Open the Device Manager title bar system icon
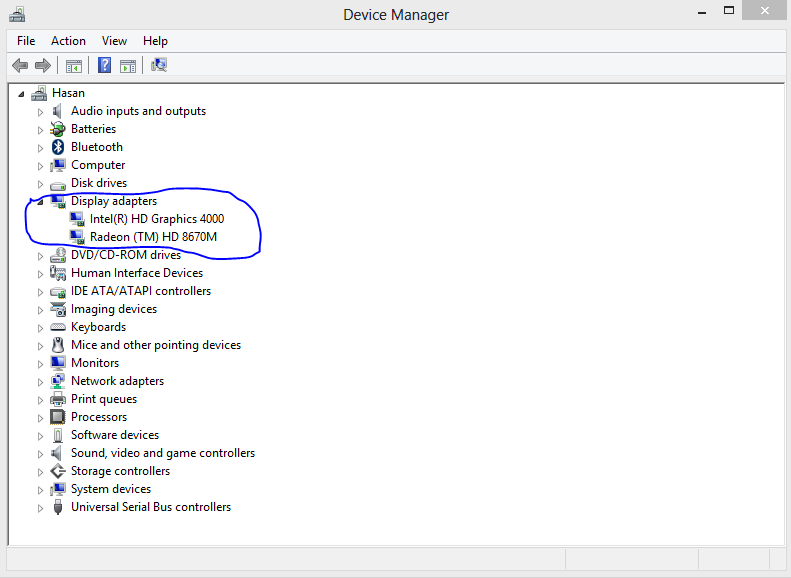This screenshot has height=578, width=791. click(17, 14)
